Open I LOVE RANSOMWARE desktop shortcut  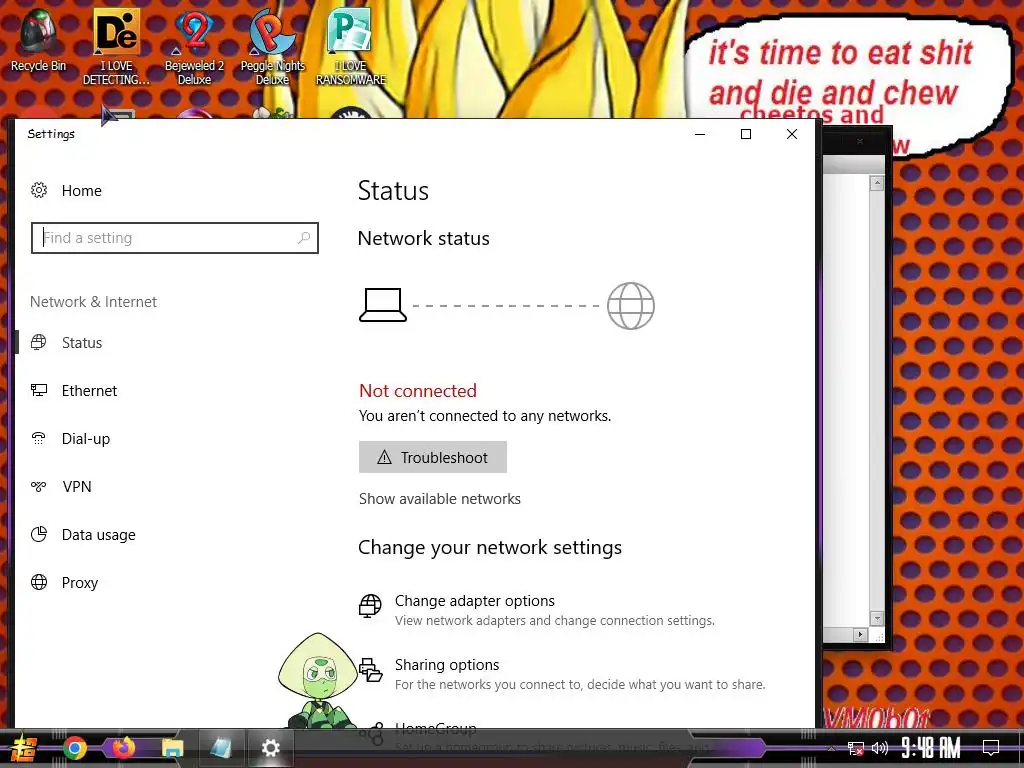click(351, 47)
